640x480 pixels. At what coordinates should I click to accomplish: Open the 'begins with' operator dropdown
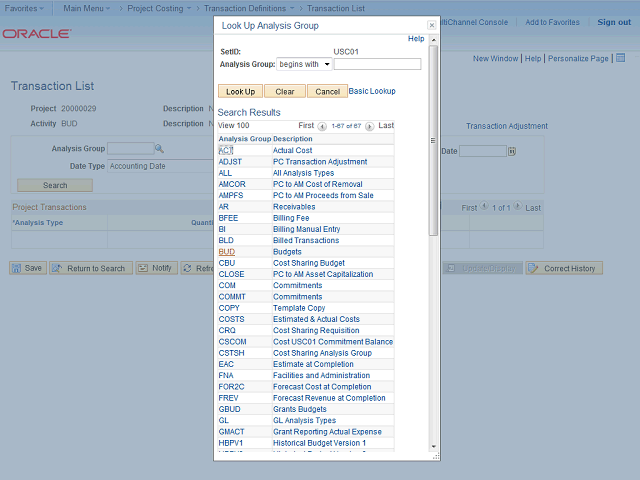click(x=304, y=64)
